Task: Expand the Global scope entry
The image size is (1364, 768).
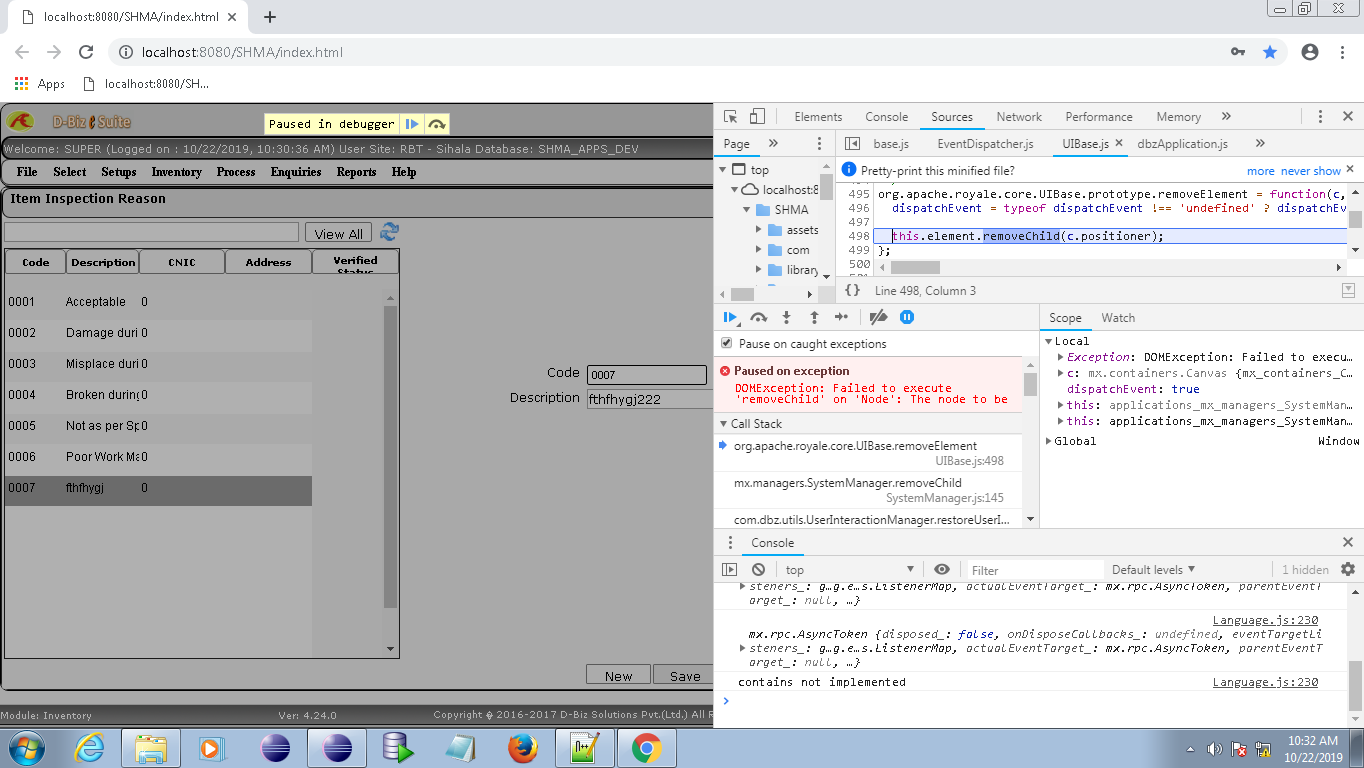Action: (x=1049, y=440)
